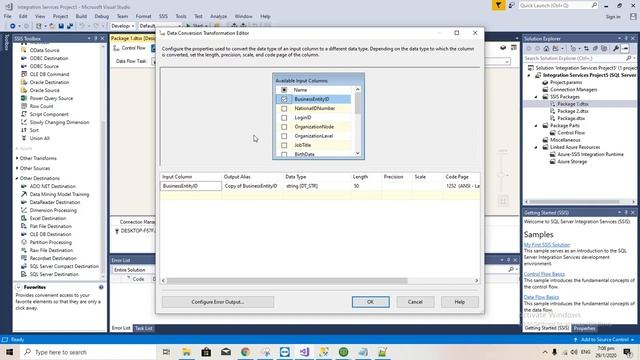The image size is (640, 360).
Task: Select Flat File Destination toolbox item
Action: coord(51,226)
